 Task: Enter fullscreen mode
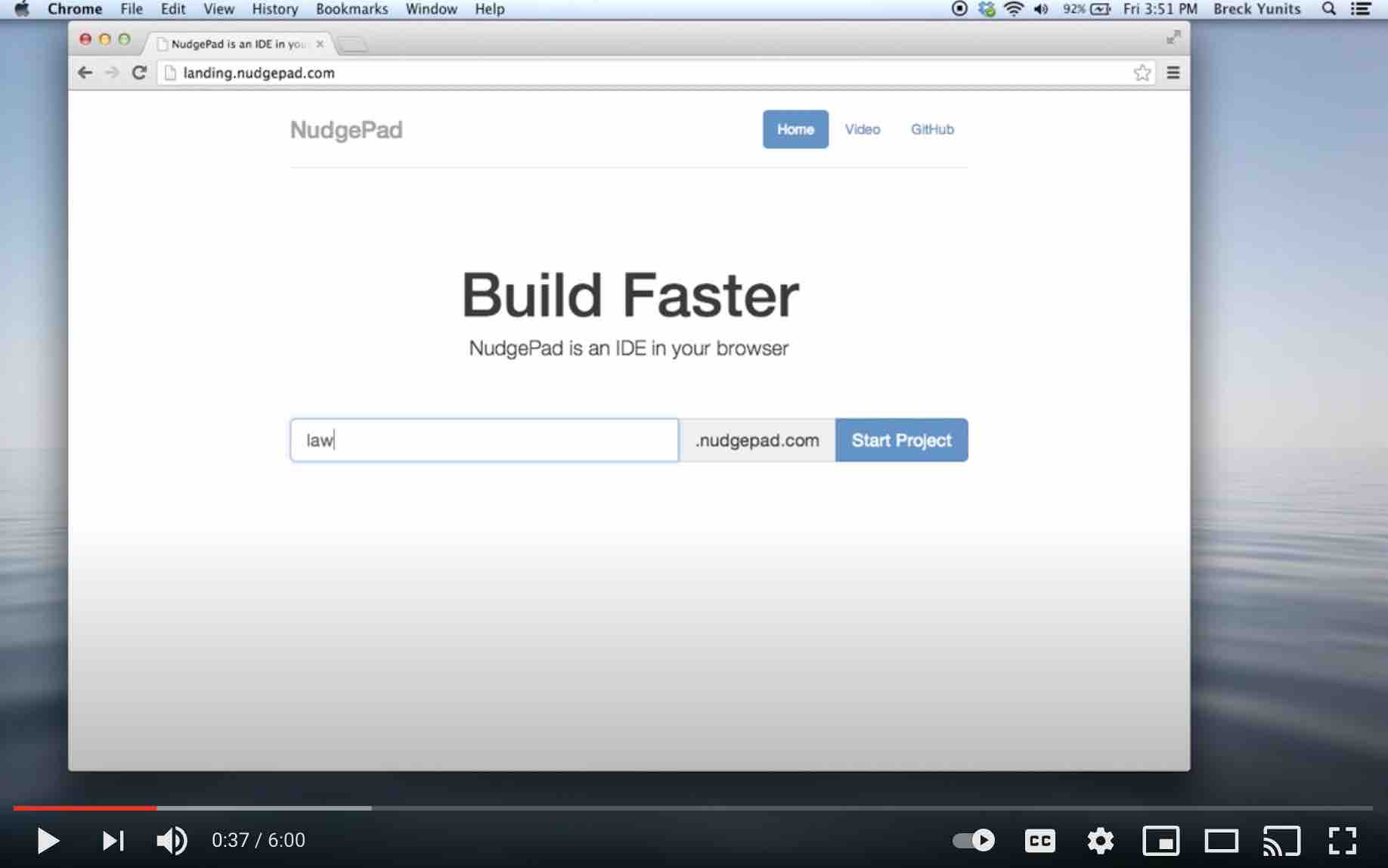click(1342, 840)
